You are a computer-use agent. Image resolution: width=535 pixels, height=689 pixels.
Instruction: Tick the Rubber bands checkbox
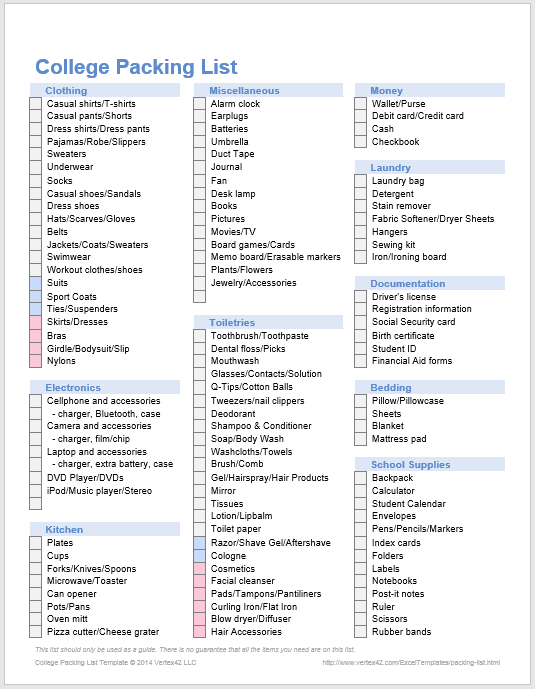361,632
